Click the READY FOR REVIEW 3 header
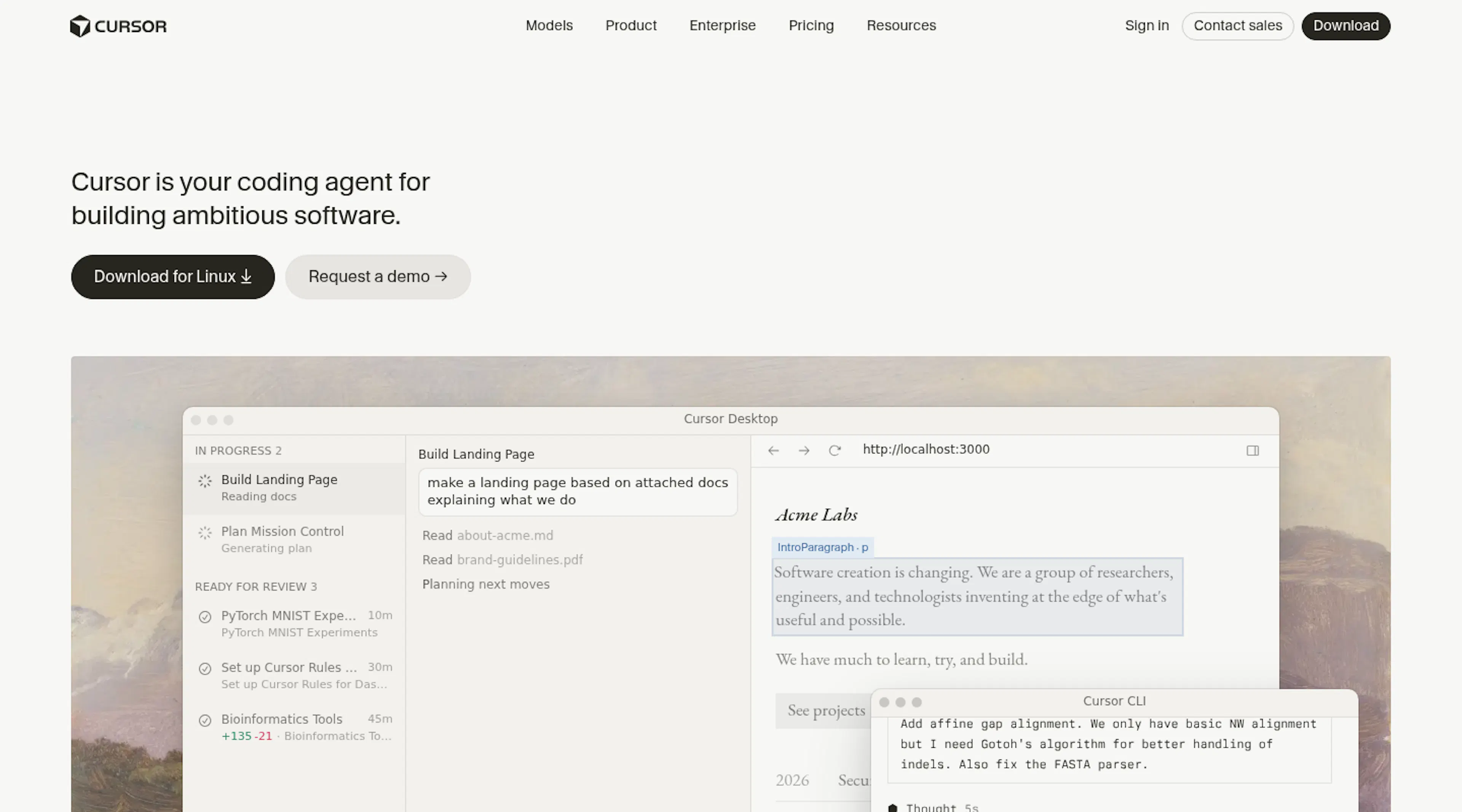The width and height of the screenshot is (1462, 812). coord(256,587)
